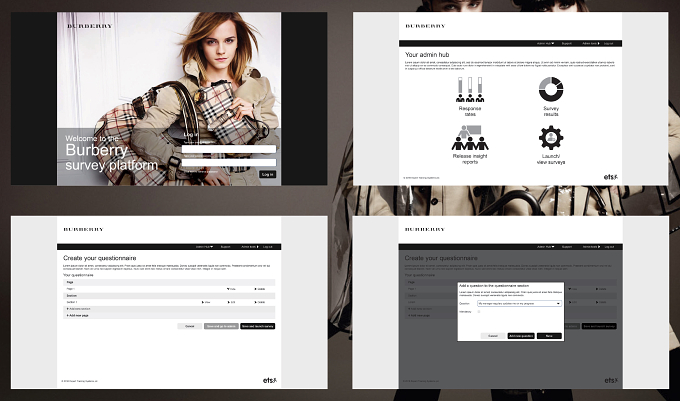Click 'Launch/ view surveys' label text
The image size is (680, 401).
[x=551, y=159]
